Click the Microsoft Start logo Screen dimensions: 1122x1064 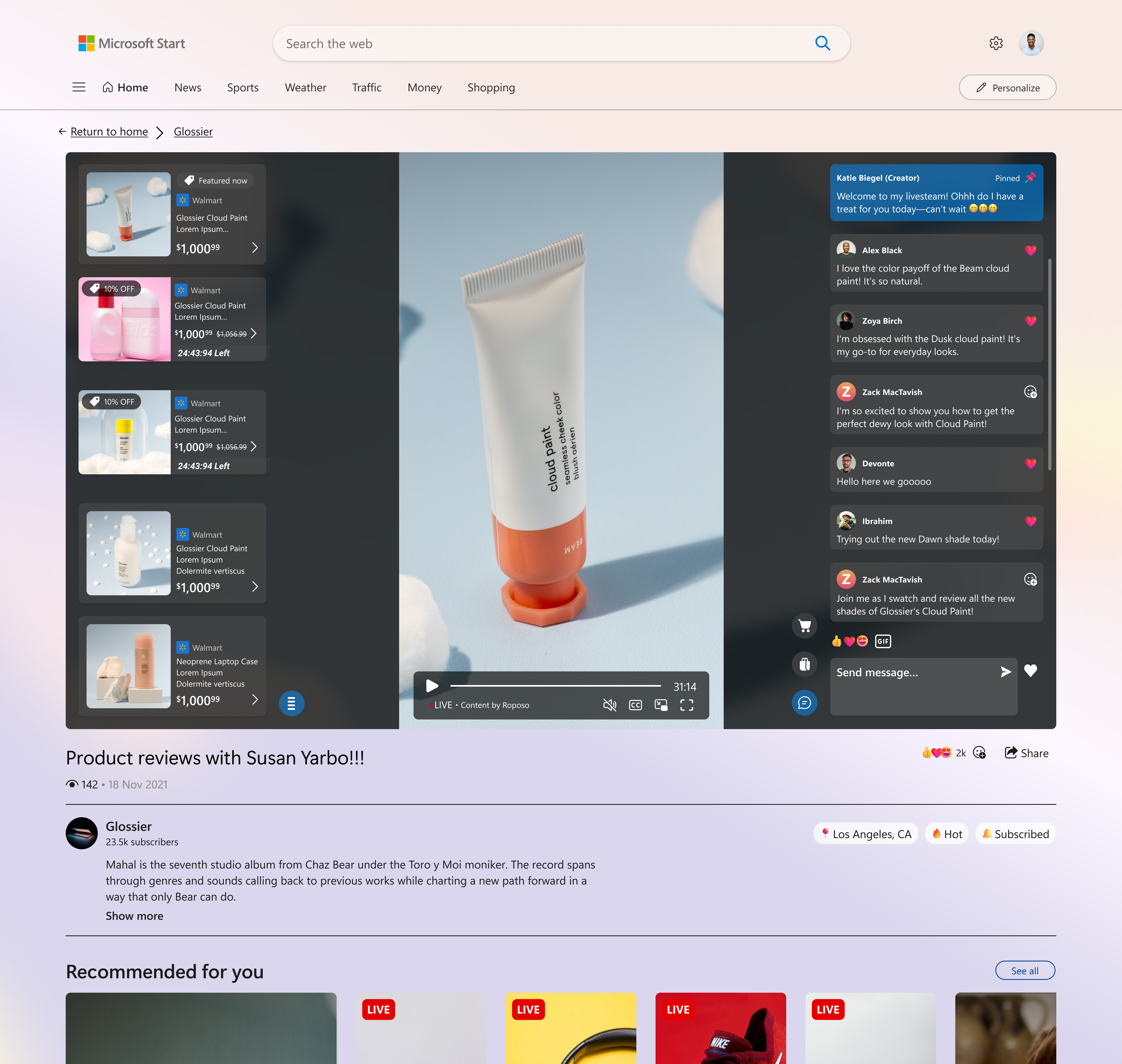click(x=132, y=43)
